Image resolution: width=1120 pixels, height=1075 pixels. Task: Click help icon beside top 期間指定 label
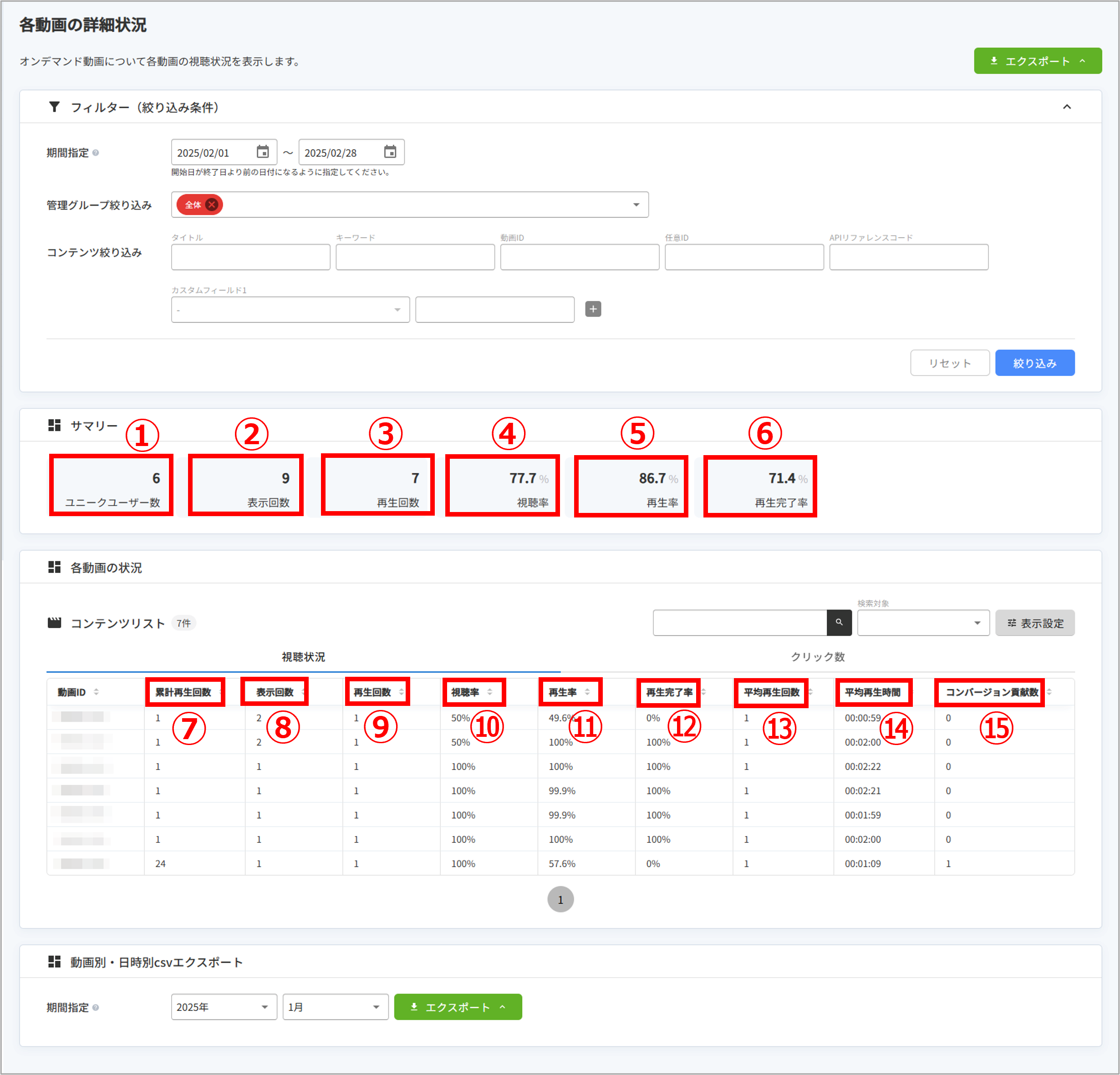[x=96, y=152]
